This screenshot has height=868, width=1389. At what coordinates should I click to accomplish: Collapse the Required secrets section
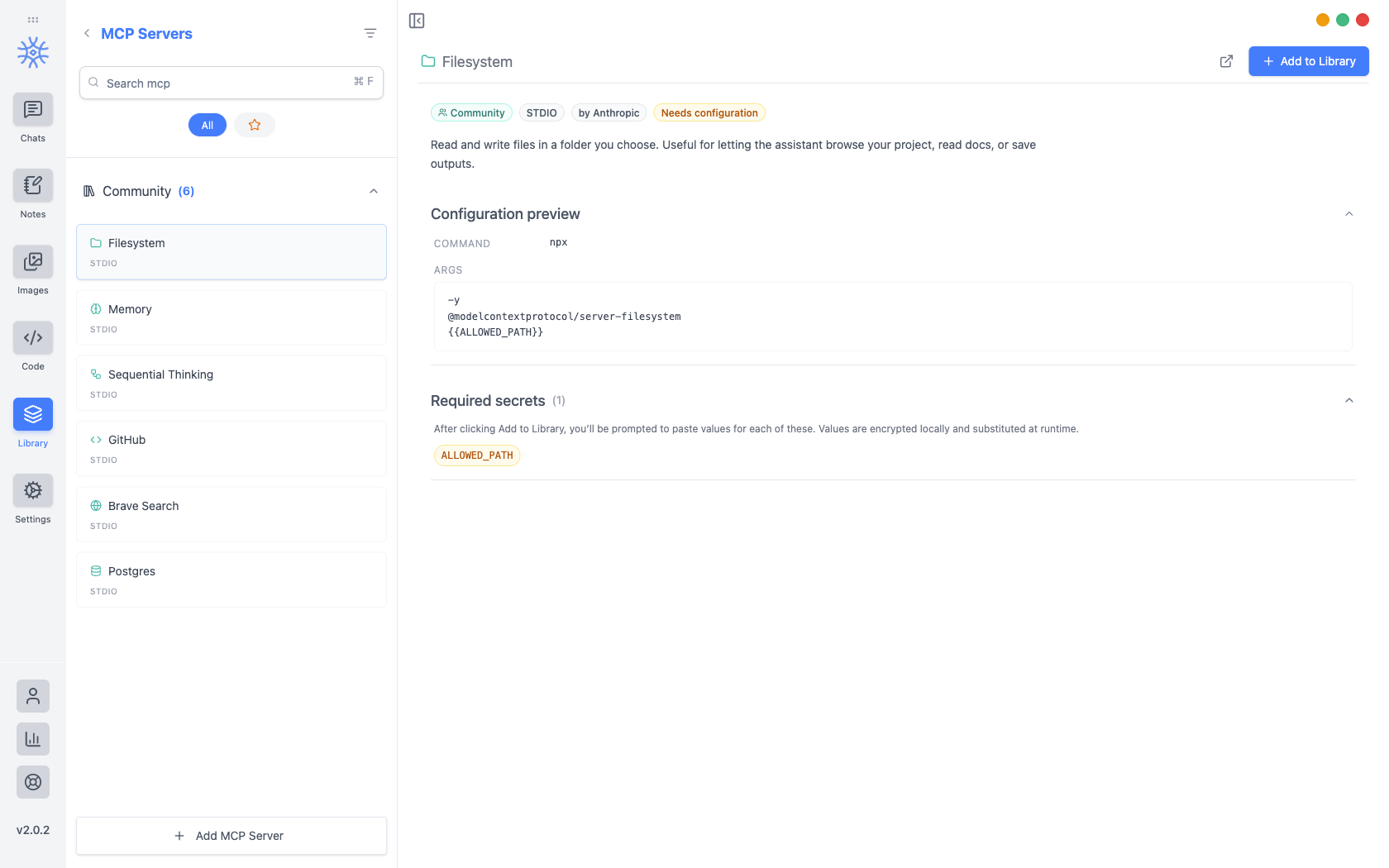1349,401
